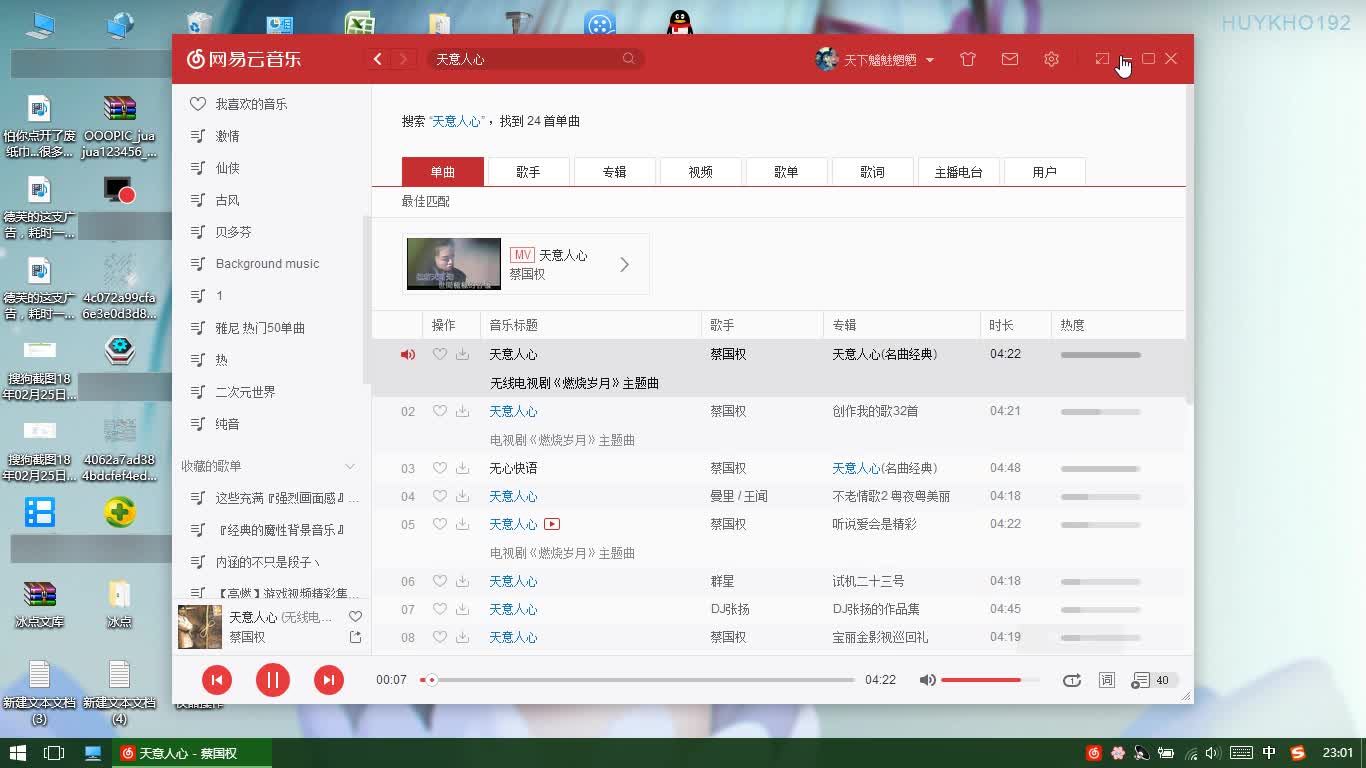Like song 03 无心快语
The height and width of the screenshot is (768, 1366).
(x=439, y=468)
